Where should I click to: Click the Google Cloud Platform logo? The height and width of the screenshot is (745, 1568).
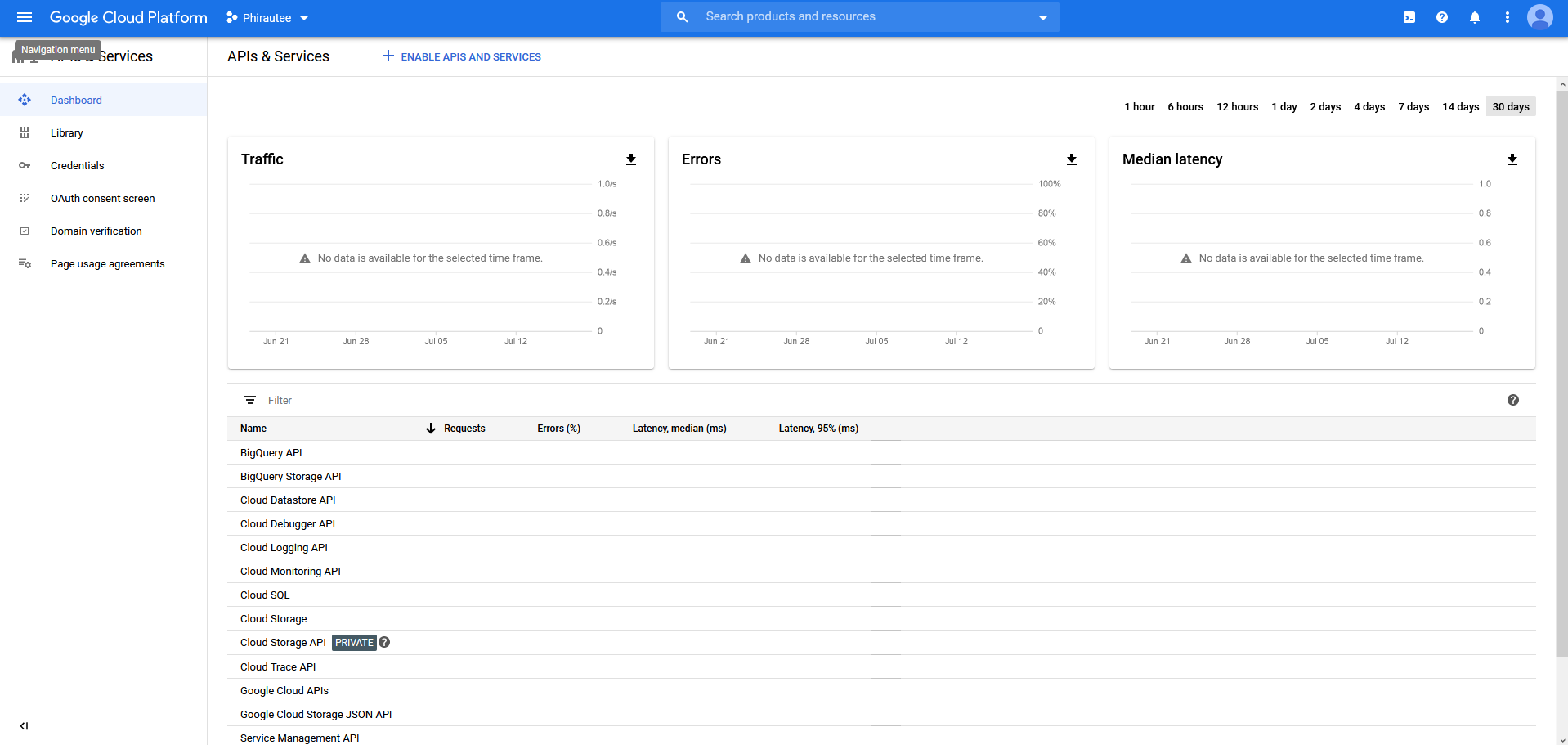click(x=128, y=17)
